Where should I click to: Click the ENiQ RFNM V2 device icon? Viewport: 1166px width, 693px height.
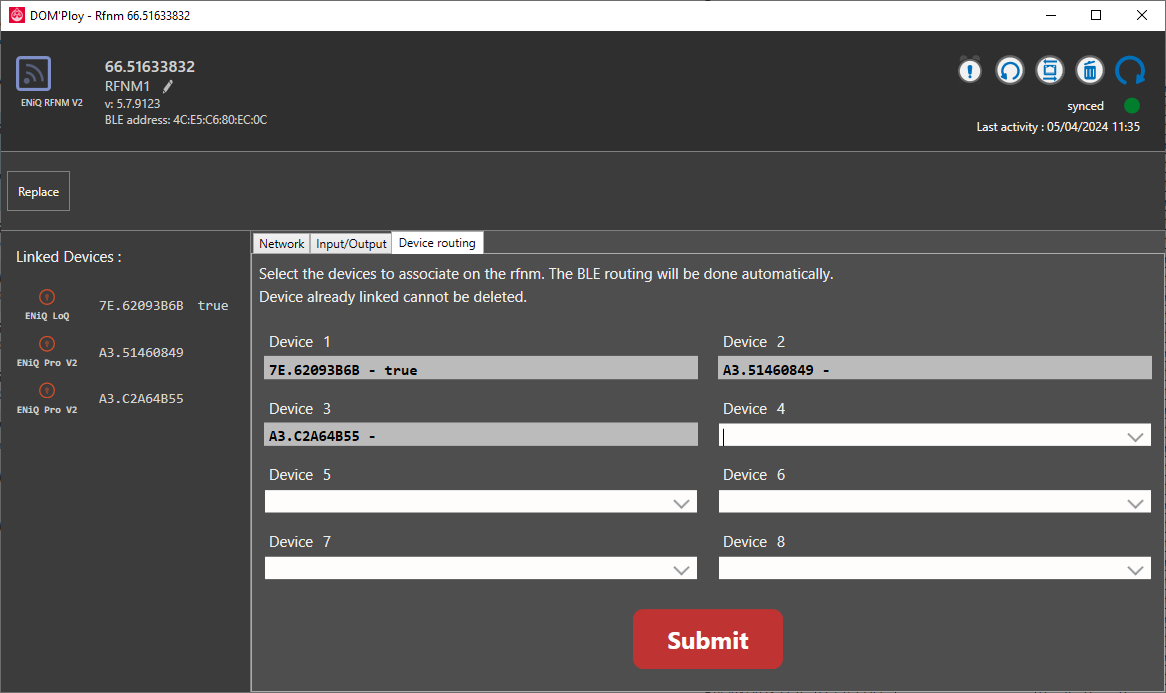coord(33,74)
